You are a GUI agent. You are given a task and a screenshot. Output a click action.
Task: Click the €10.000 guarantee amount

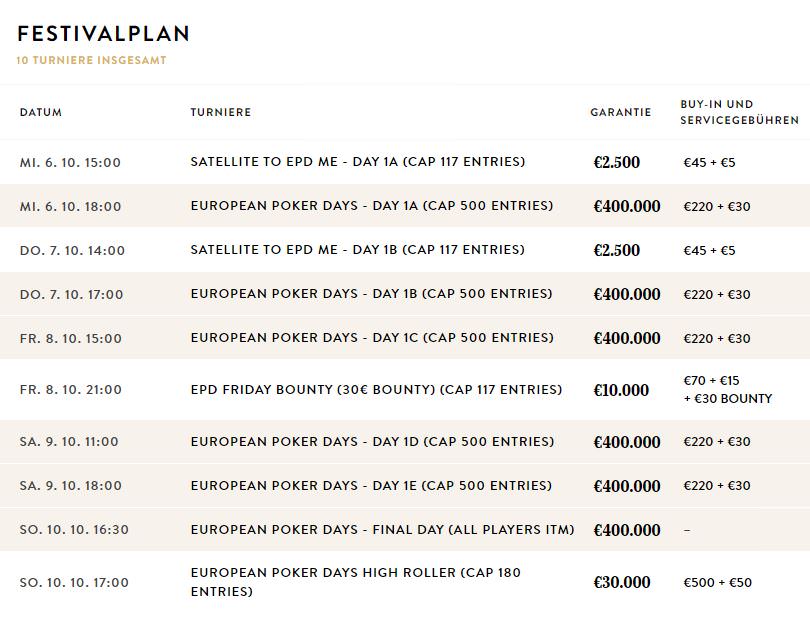click(x=621, y=390)
